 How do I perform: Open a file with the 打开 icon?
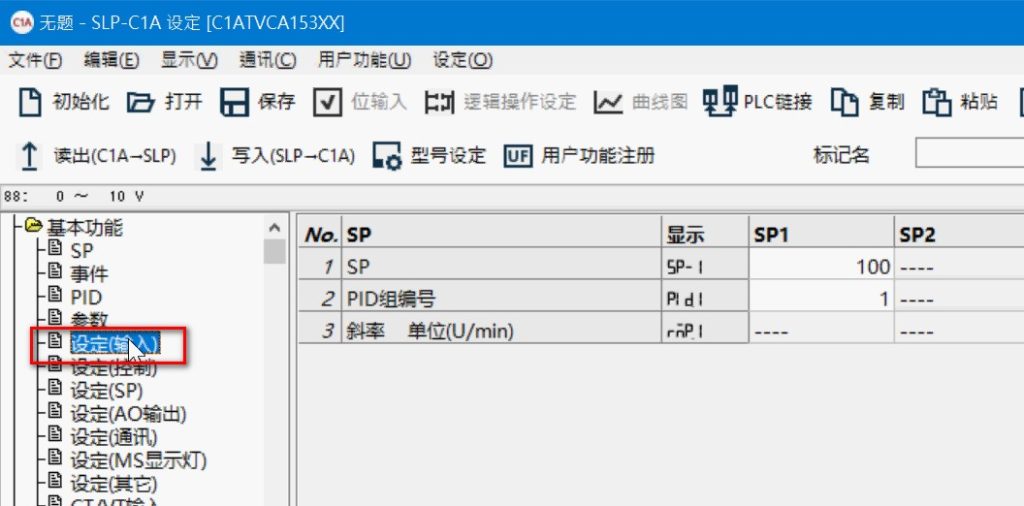141,102
